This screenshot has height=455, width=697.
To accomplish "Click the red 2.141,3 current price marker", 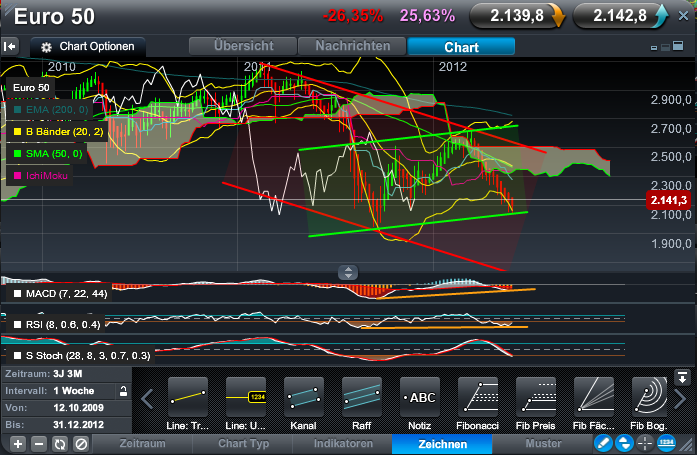I will (668, 200).
